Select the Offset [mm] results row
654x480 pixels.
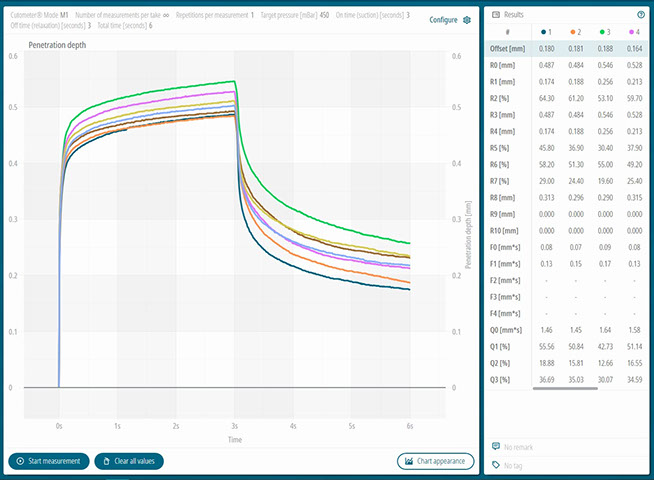508,48
